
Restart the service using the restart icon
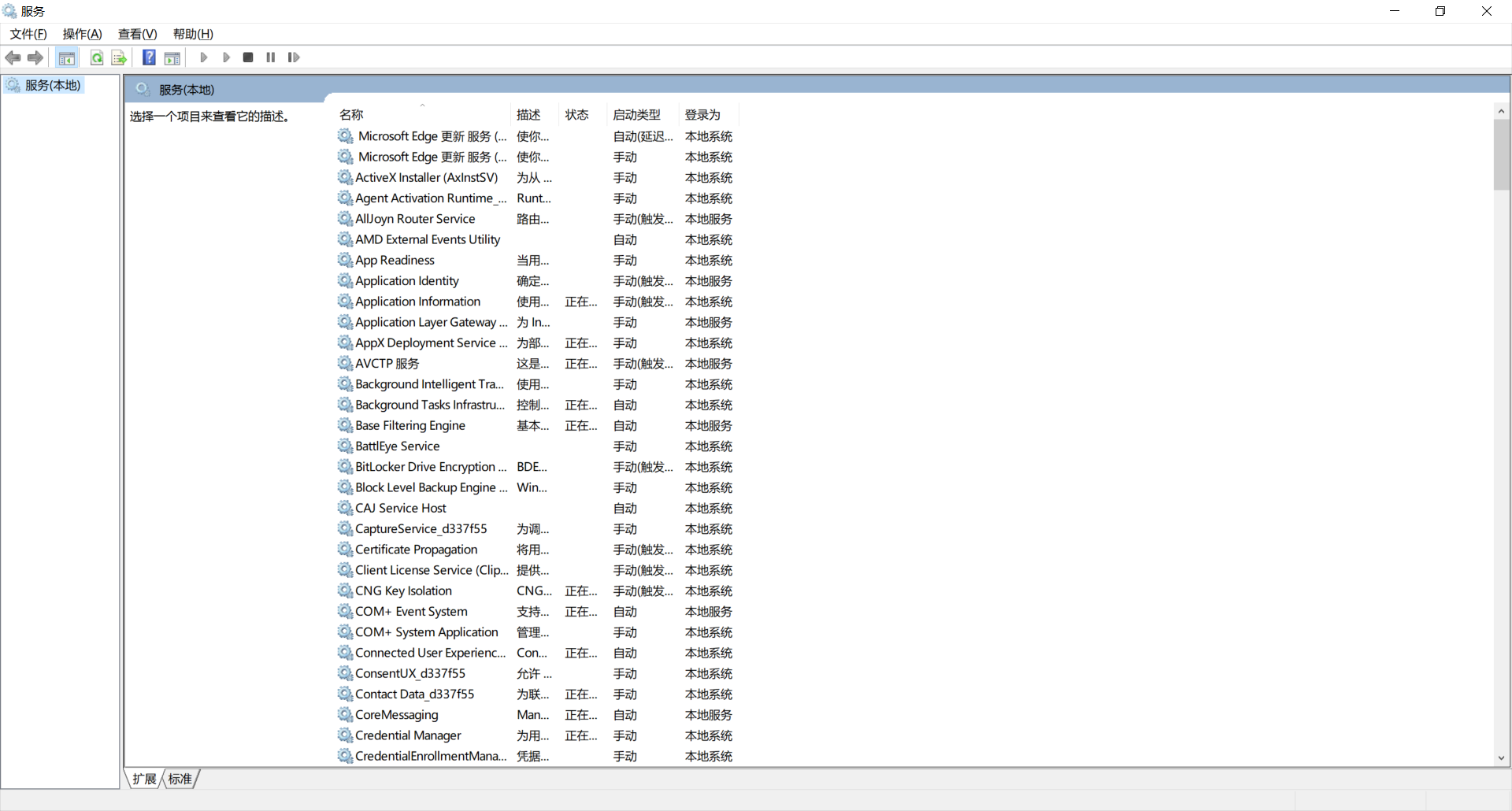(x=292, y=57)
